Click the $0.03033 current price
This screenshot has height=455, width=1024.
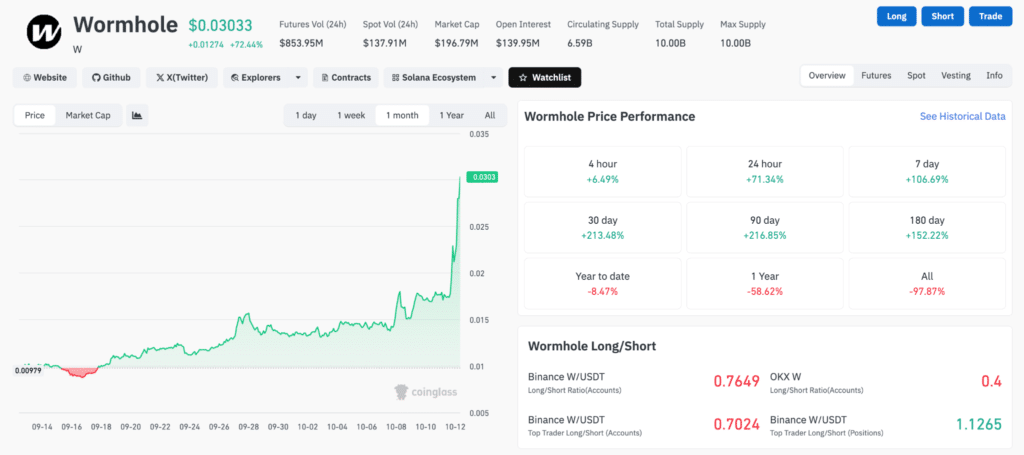221,25
